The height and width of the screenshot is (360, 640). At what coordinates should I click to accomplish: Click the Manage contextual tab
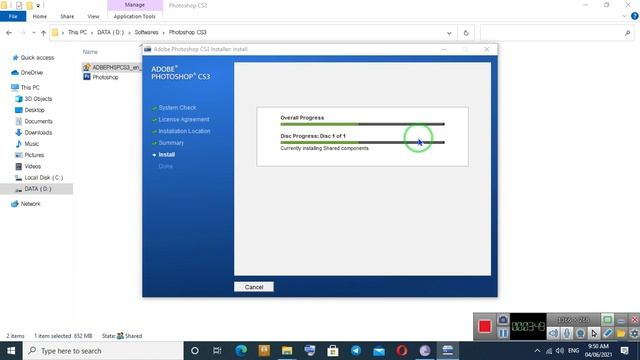[135, 5]
